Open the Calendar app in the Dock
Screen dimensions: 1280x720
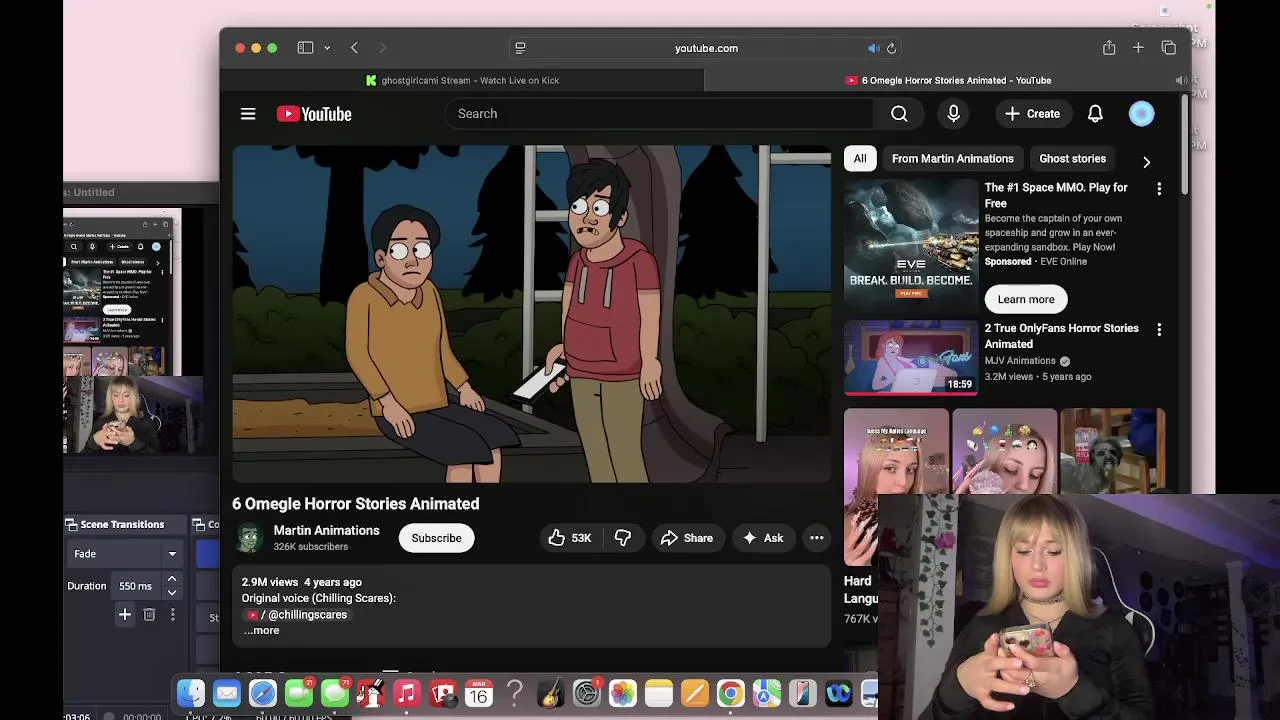pos(478,693)
